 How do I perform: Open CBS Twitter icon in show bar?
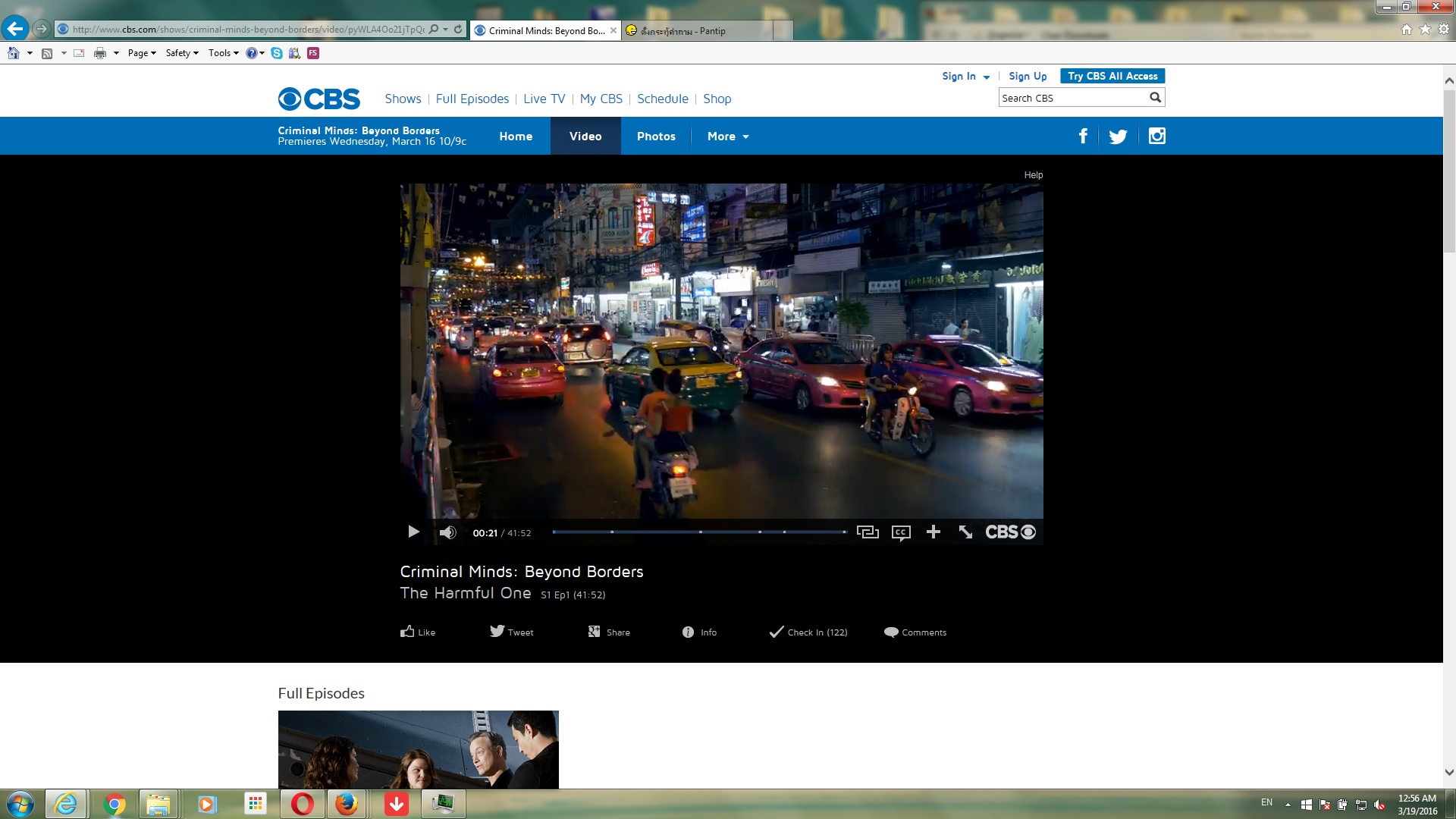pyautogui.click(x=1118, y=136)
